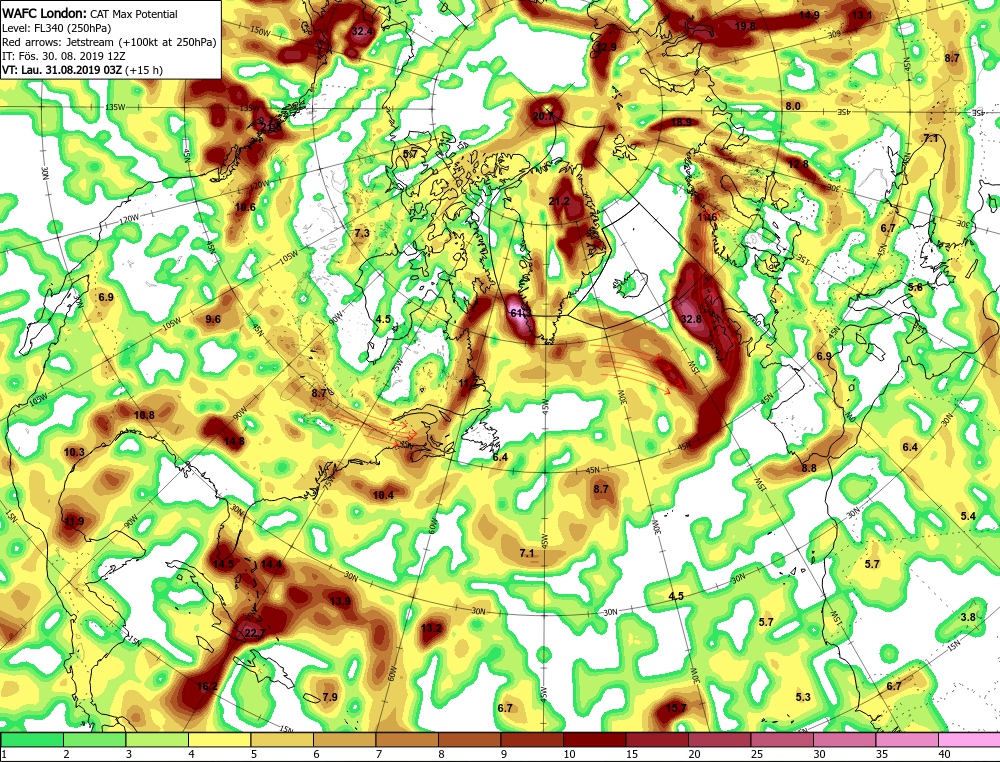Click the legend scale number 15
The width and height of the screenshot is (1000, 762).
coord(631,754)
